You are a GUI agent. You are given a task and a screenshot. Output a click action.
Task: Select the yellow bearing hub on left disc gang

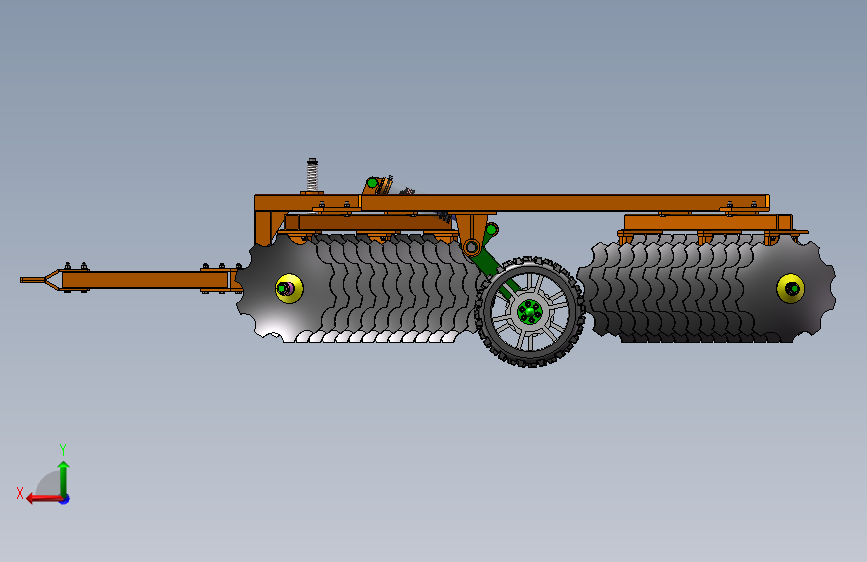(x=289, y=288)
